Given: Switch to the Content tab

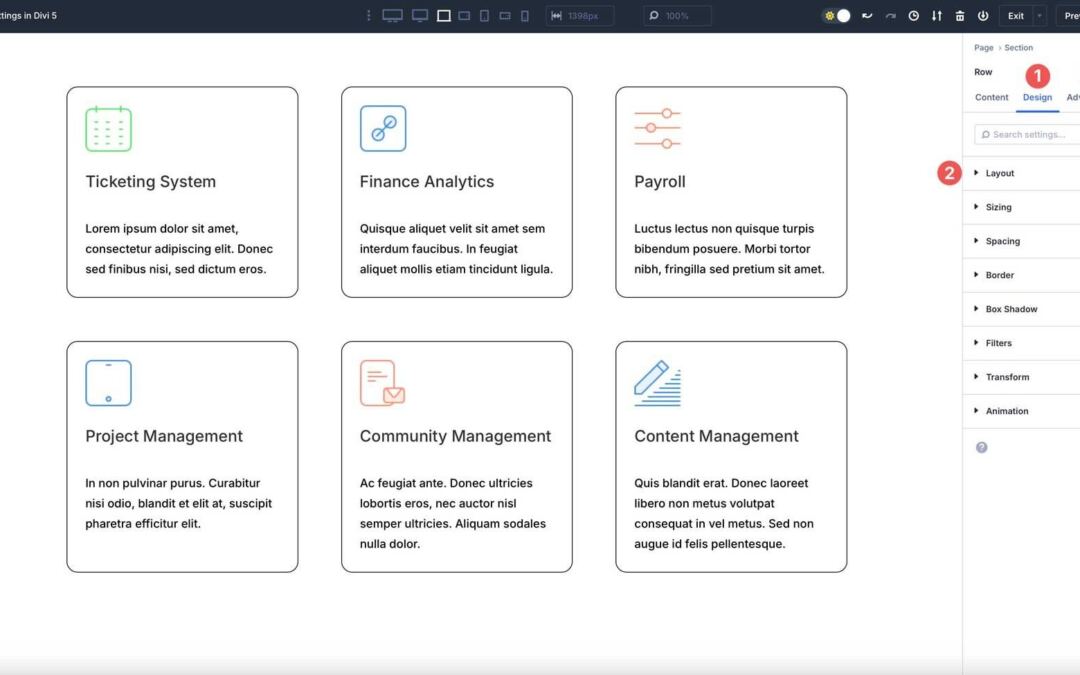Looking at the screenshot, I should pos(991,97).
